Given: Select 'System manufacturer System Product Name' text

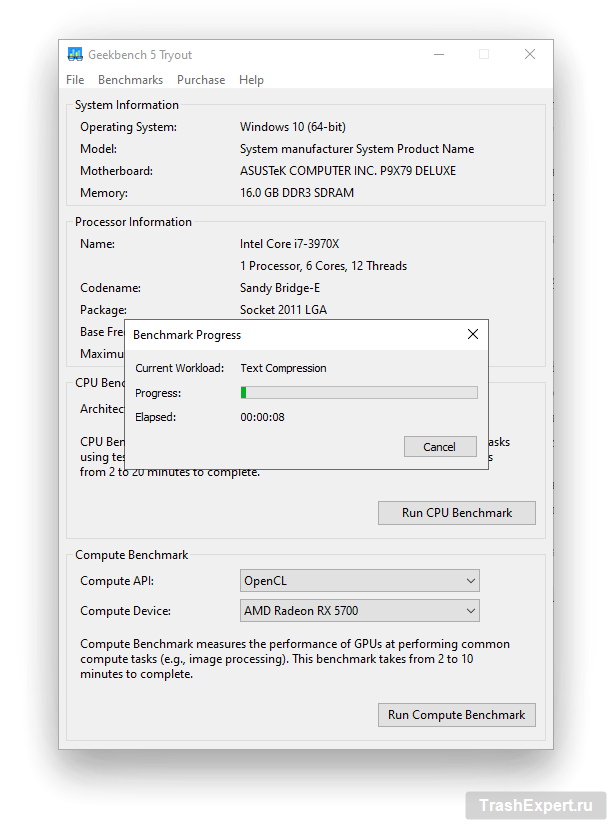Looking at the screenshot, I should tap(357, 149).
